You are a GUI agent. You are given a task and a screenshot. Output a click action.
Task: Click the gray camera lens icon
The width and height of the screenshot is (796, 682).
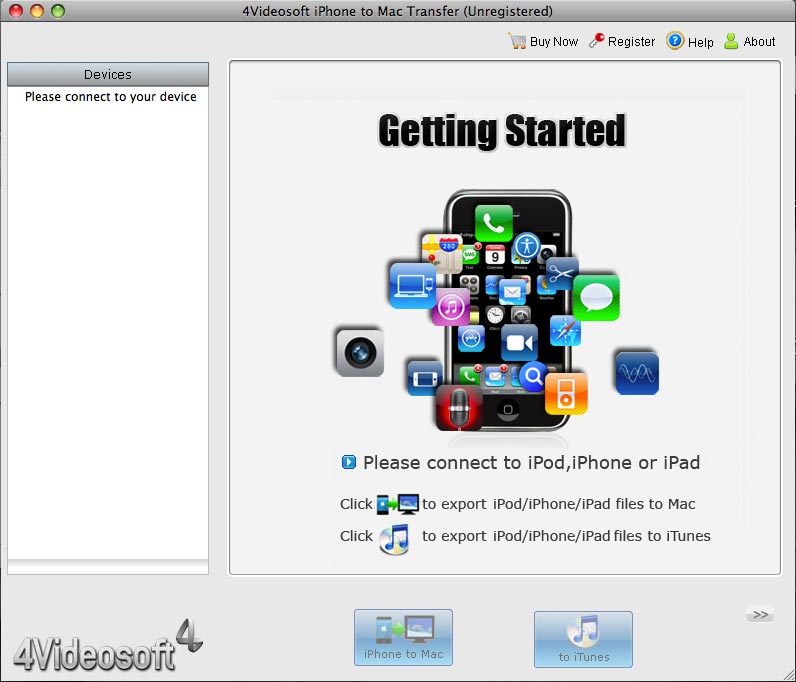[x=360, y=353]
